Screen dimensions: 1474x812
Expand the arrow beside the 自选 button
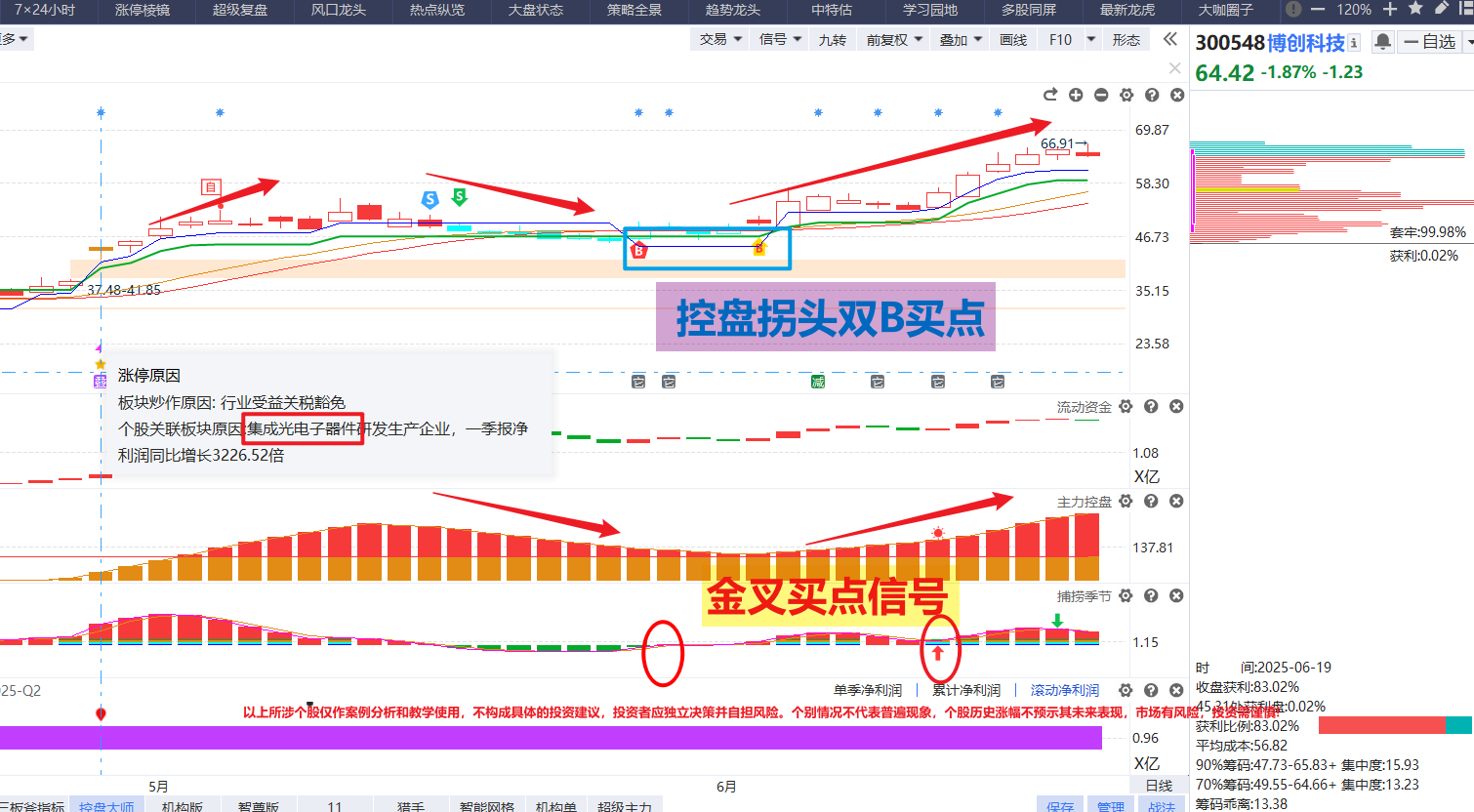1468,42
